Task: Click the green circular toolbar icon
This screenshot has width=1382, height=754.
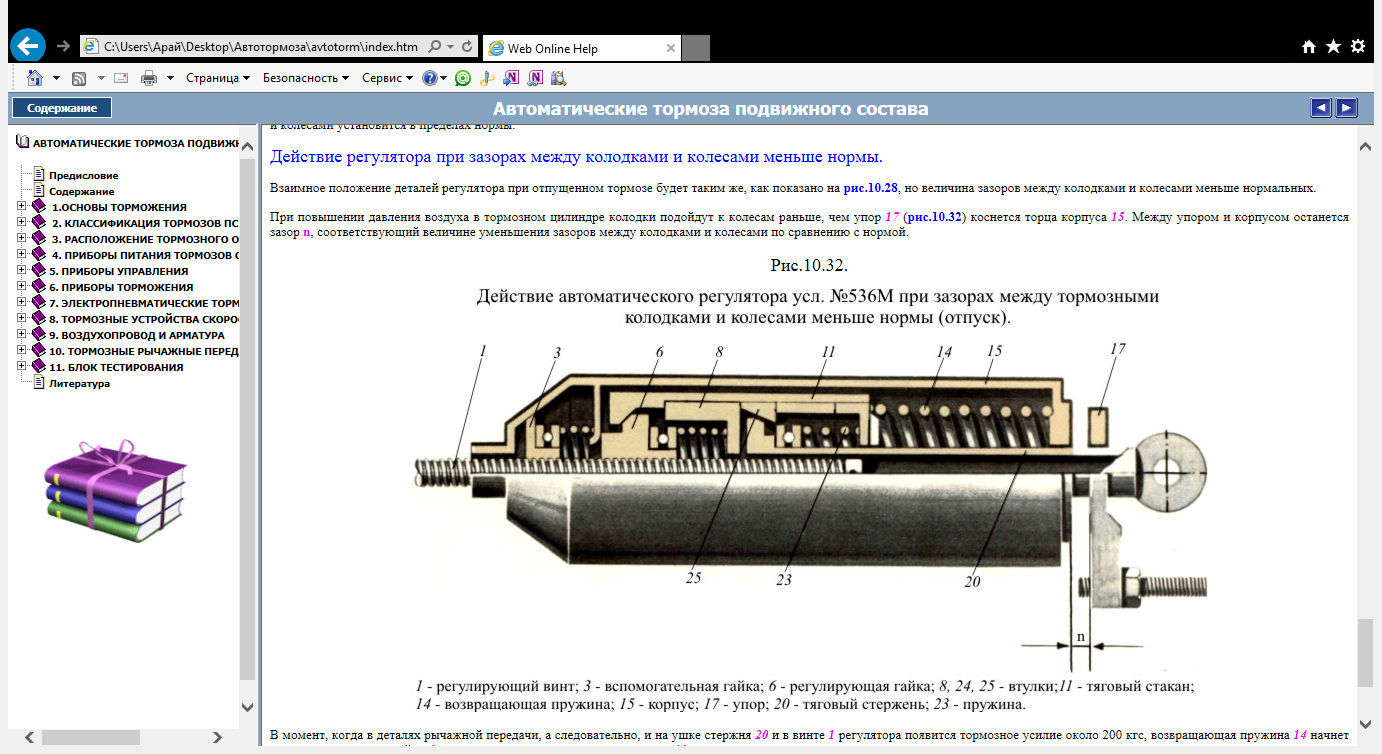Action: coord(463,78)
